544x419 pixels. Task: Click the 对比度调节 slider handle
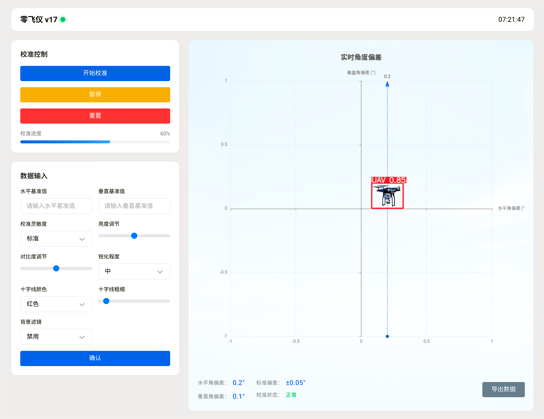(56, 268)
